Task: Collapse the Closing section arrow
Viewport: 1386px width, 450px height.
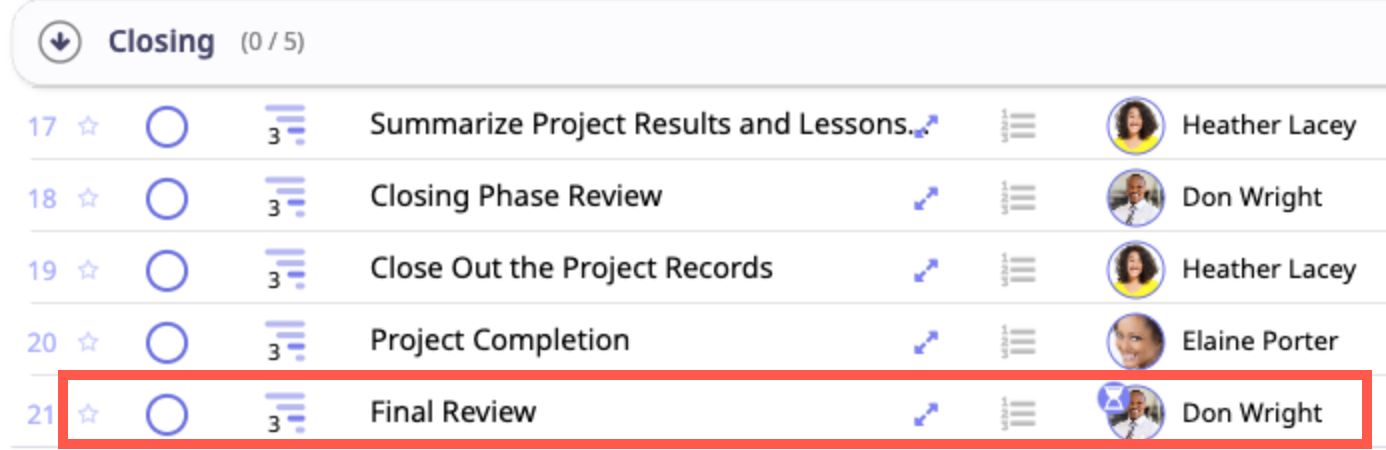Action: (59, 43)
